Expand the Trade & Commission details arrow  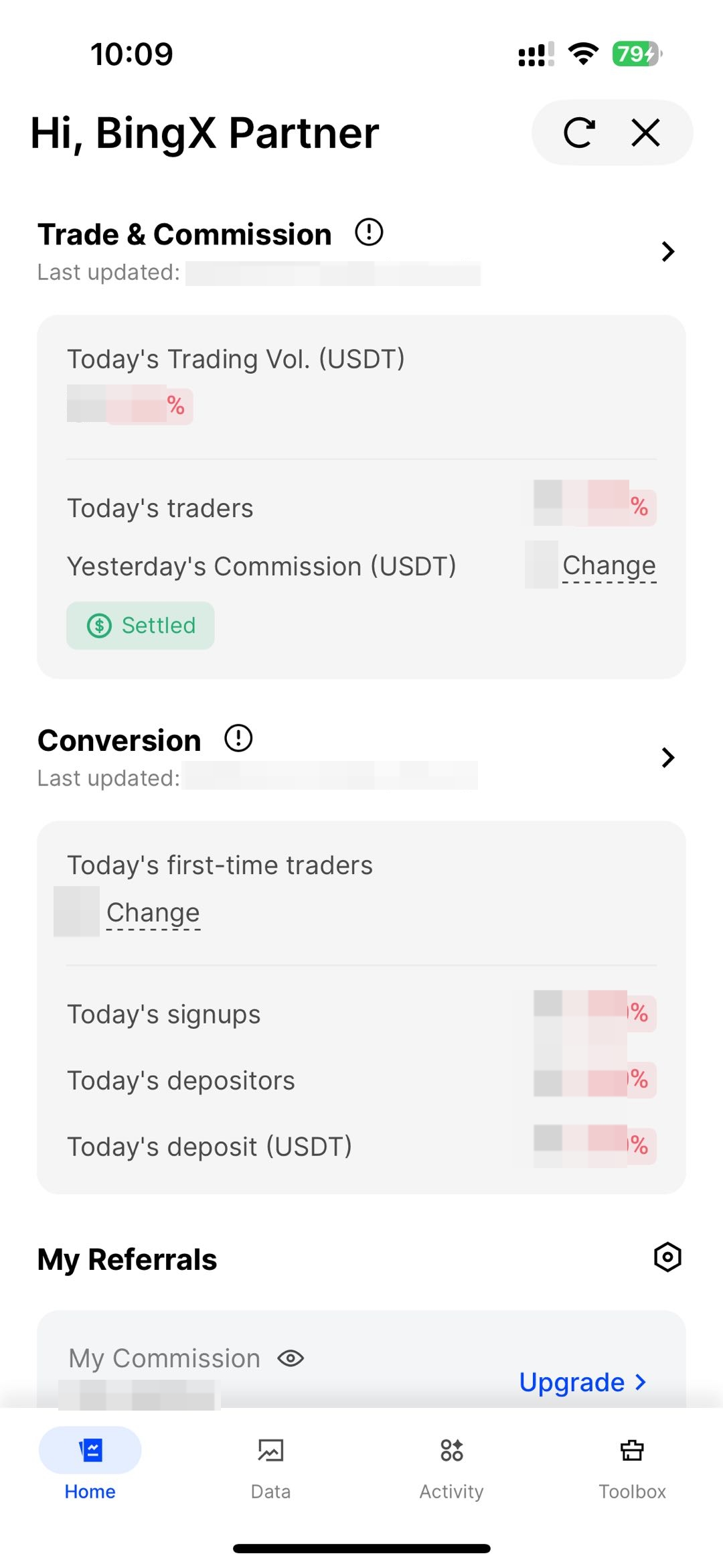pyautogui.click(x=667, y=251)
